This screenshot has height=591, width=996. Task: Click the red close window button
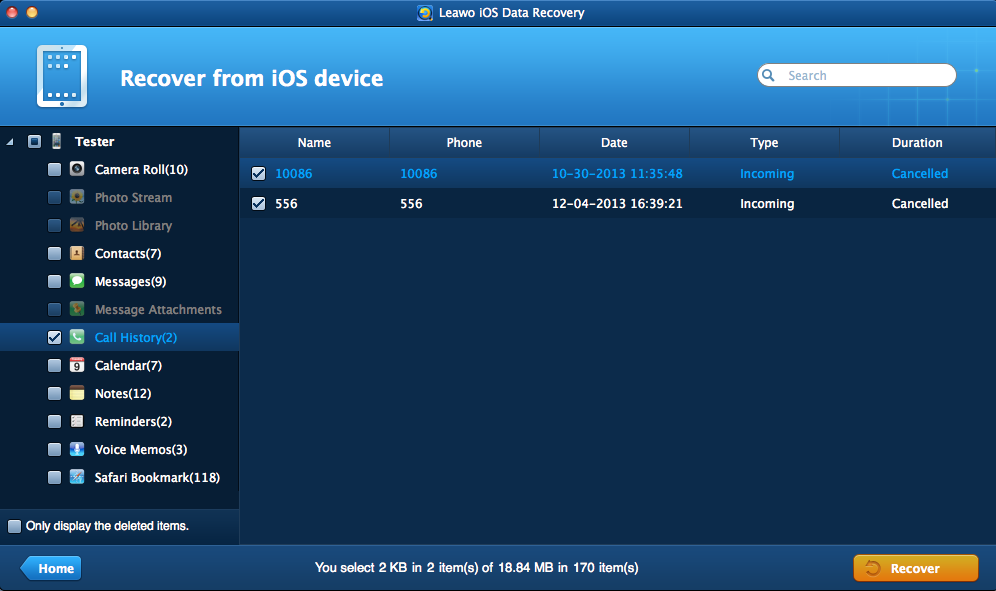[x=12, y=12]
